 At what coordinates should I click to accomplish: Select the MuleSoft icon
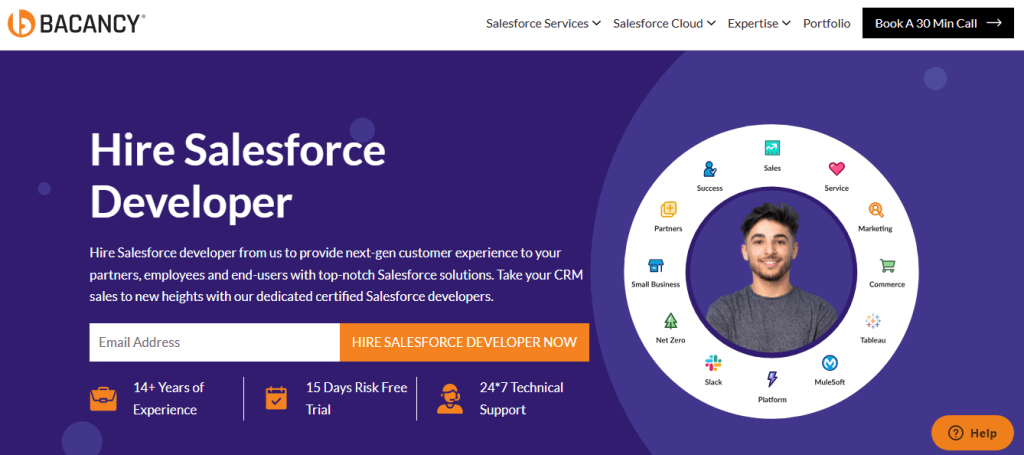point(830,362)
